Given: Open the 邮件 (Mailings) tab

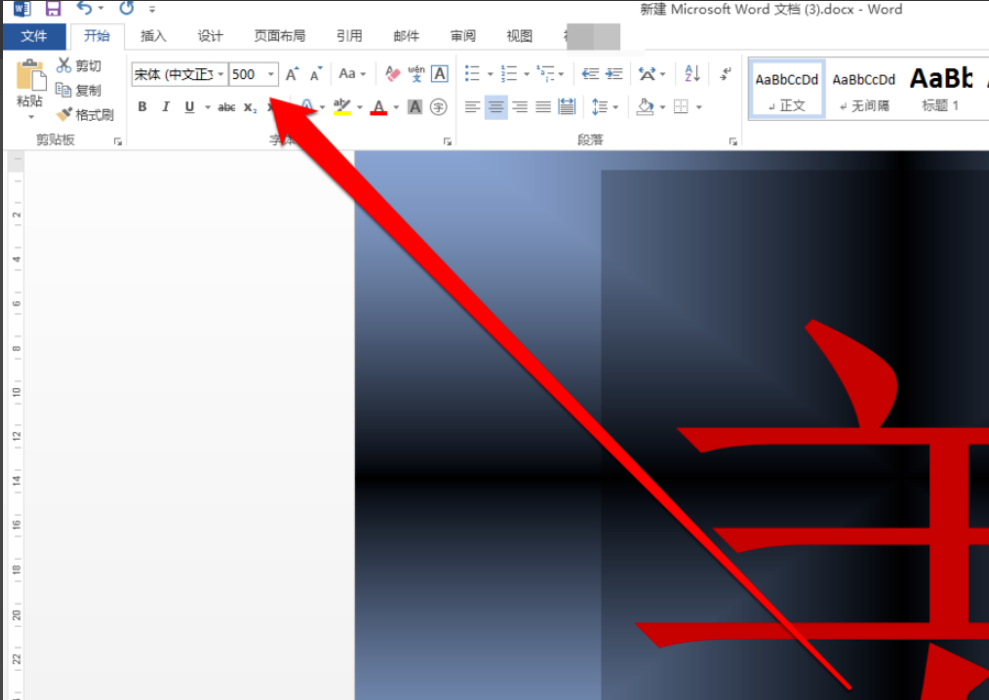Looking at the screenshot, I should click(406, 36).
